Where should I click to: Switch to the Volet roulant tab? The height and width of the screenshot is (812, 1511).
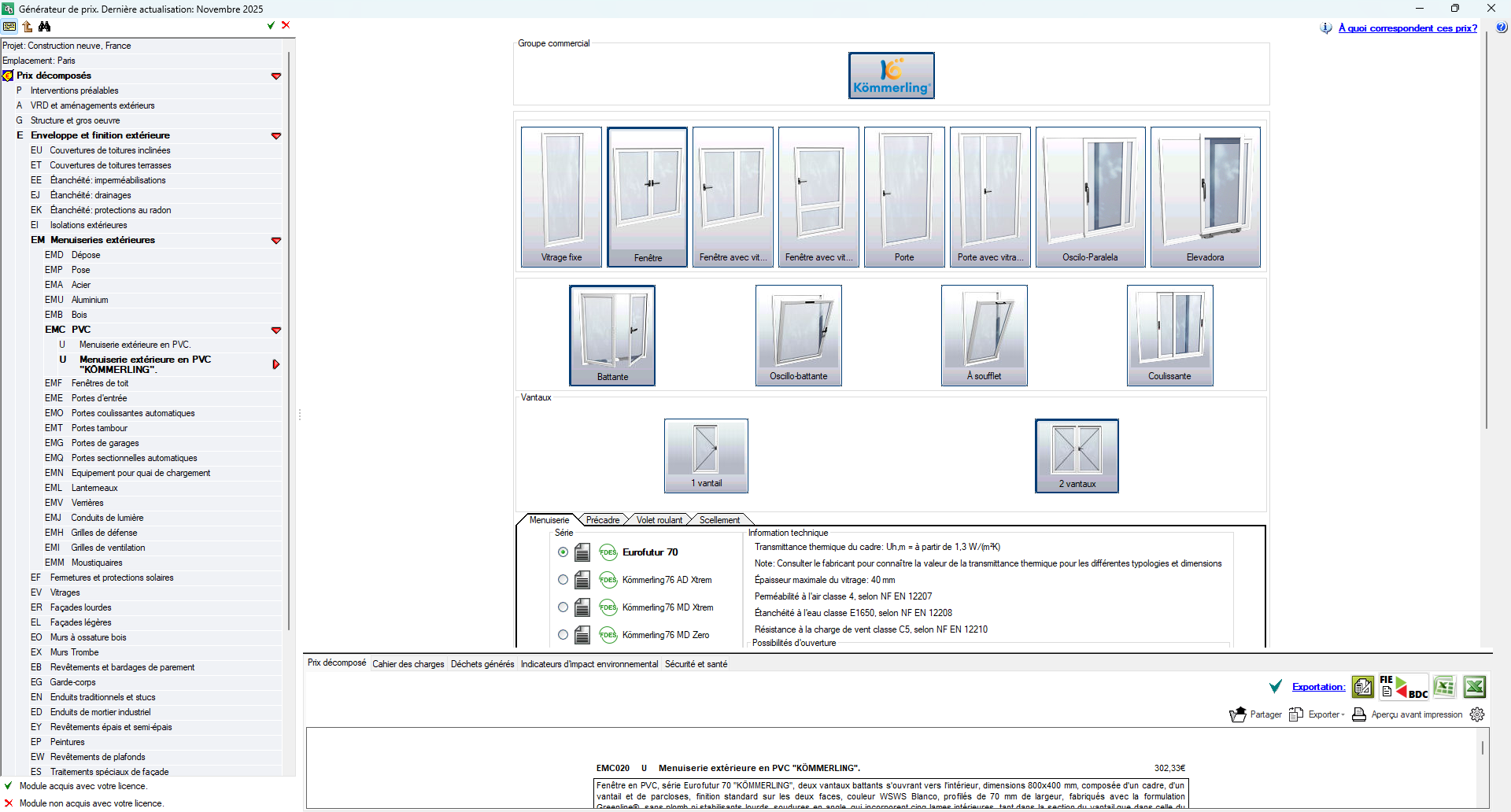659,520
